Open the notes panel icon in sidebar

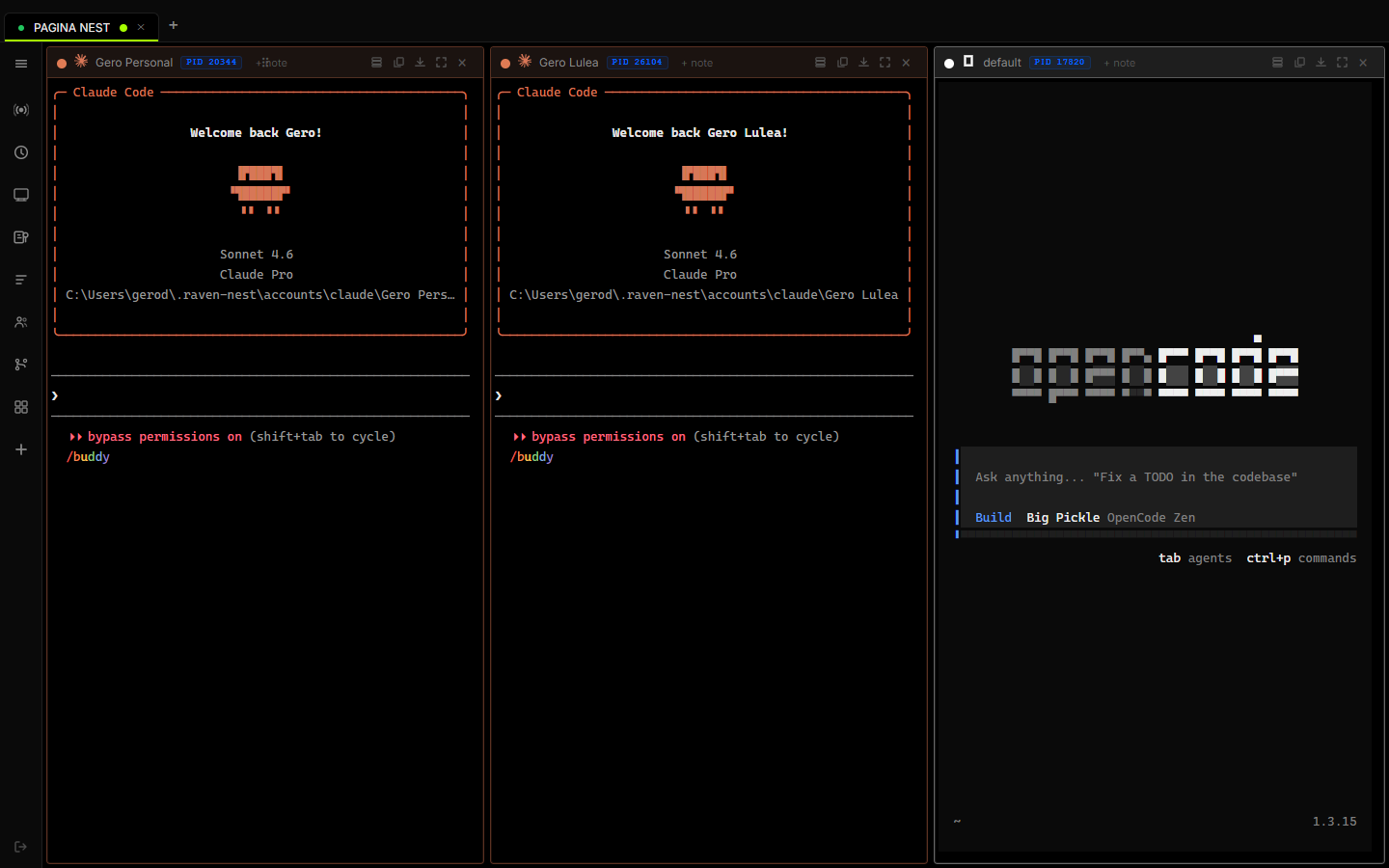tap(21, 236)
